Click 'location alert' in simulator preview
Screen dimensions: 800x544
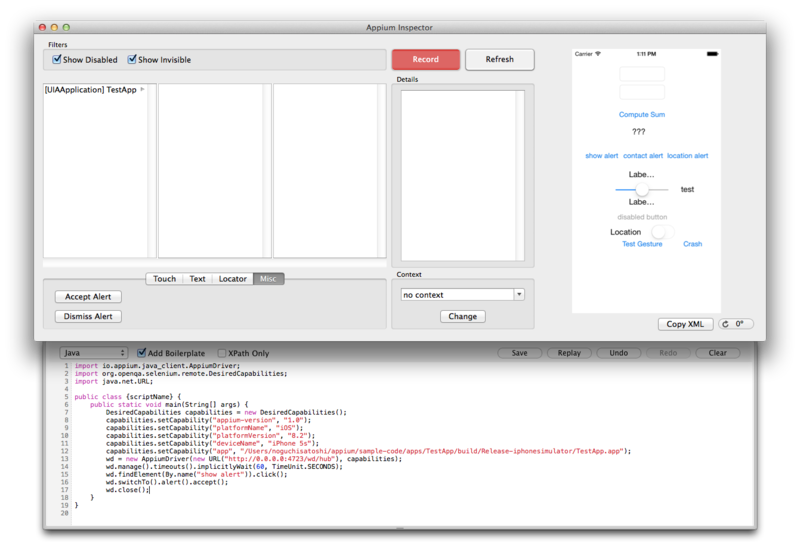pyautogui.click(x=687, y=156)
